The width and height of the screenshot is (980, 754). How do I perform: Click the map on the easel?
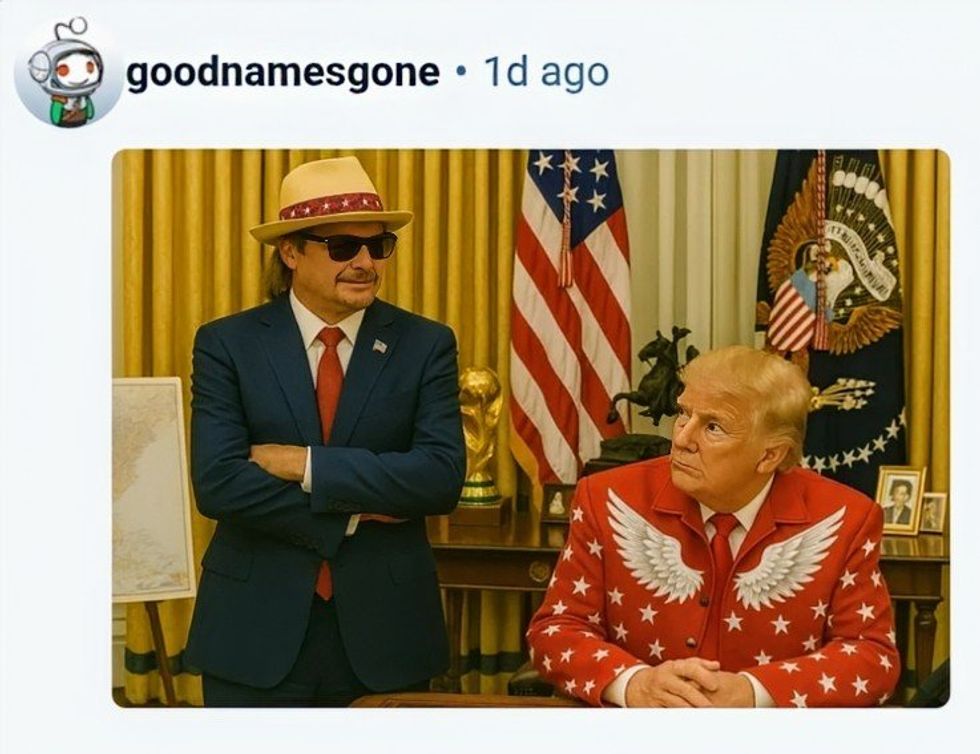[152, 489]
